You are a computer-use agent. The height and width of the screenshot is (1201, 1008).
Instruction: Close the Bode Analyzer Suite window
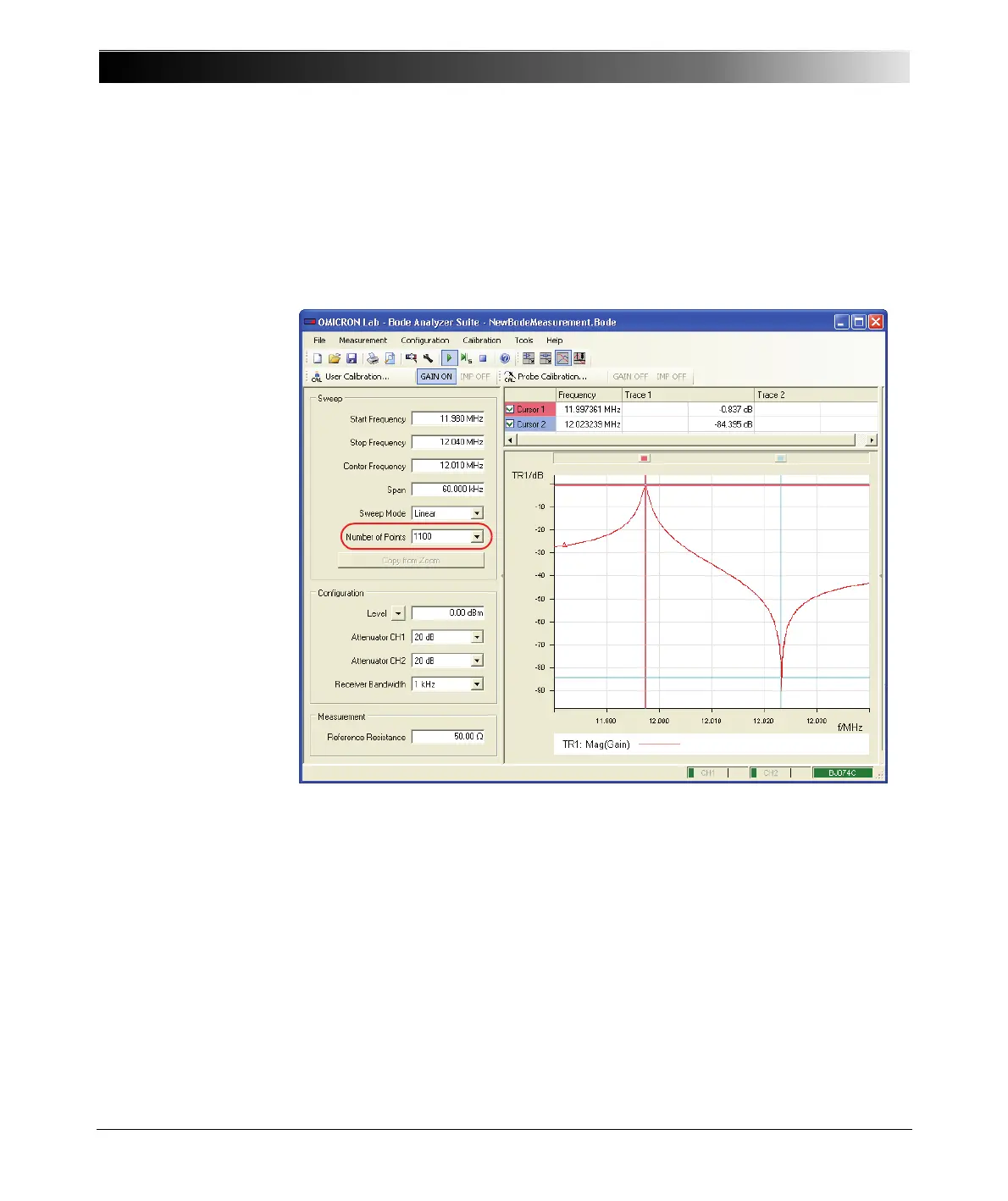(876, 322)
